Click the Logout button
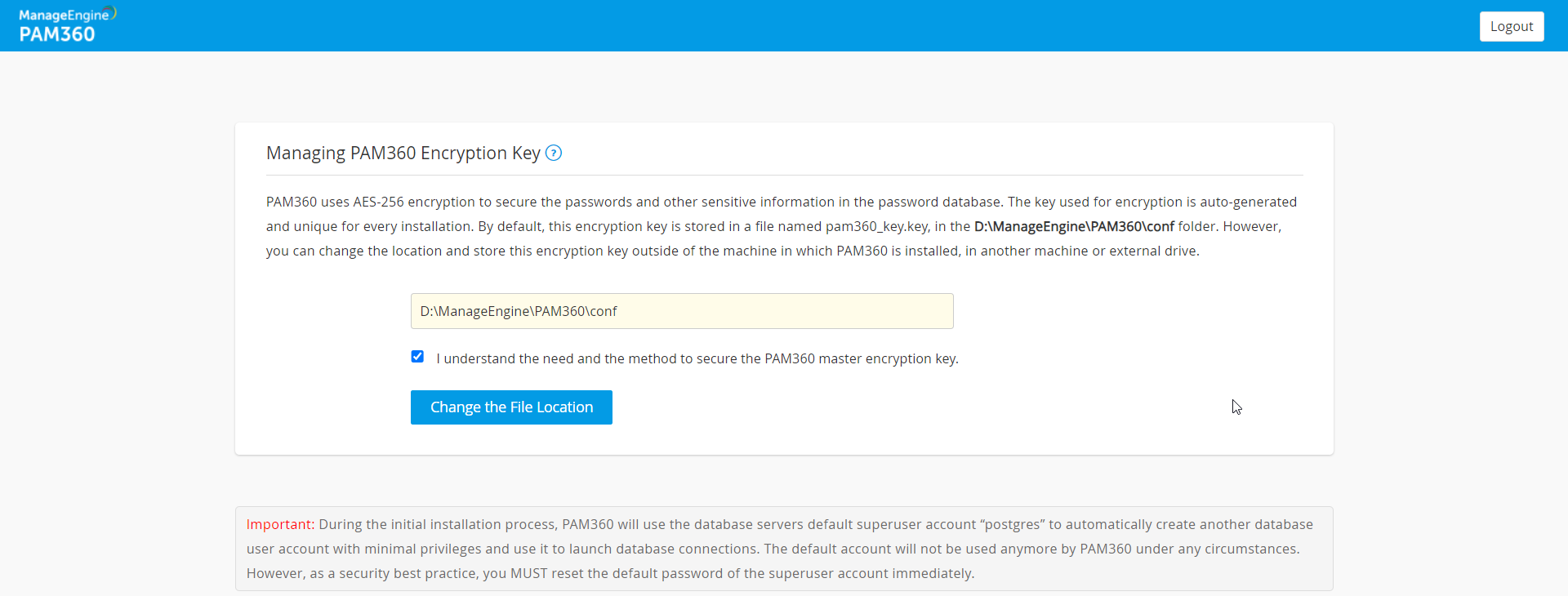Screen dimensions: 1568x596 (1511, 26)
